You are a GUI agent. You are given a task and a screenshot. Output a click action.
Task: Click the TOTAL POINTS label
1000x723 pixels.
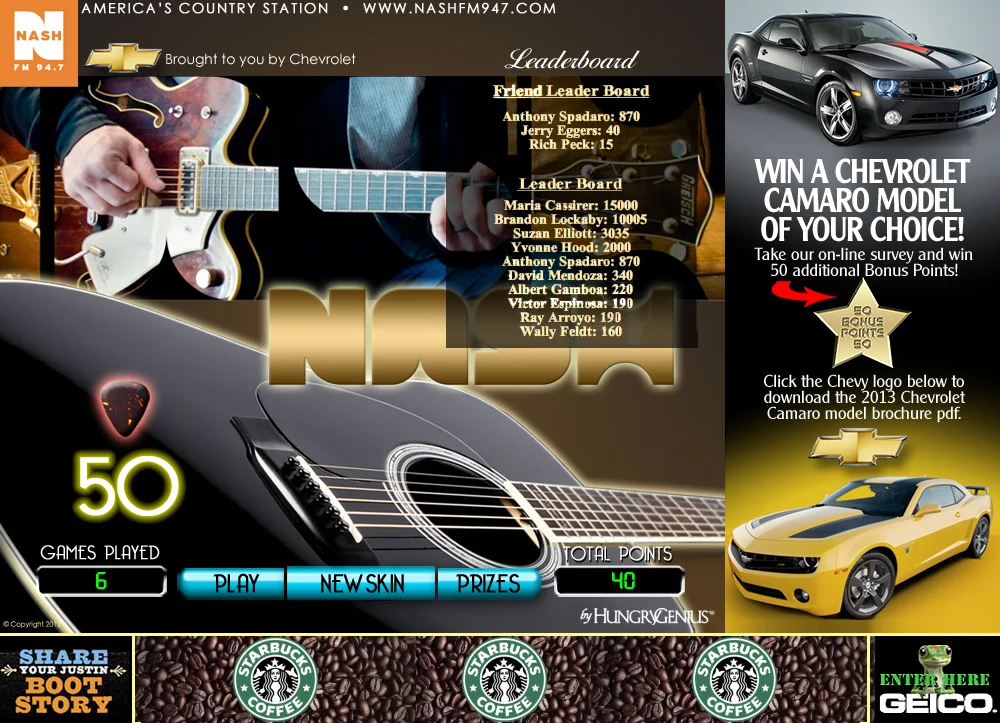click(618, 553)
